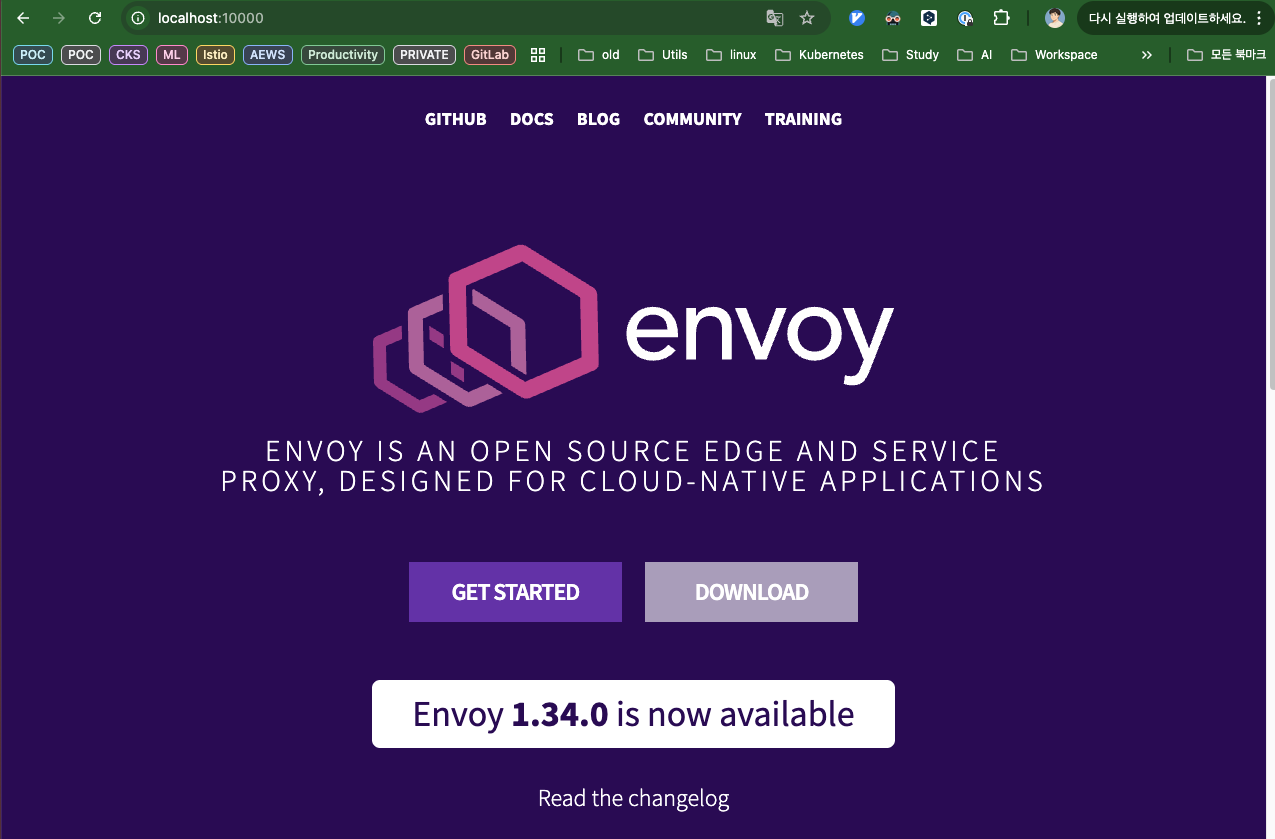Screen dimensions: 1275x839
Task: Open the Study bookmarks folder
Action: [911, 55]
